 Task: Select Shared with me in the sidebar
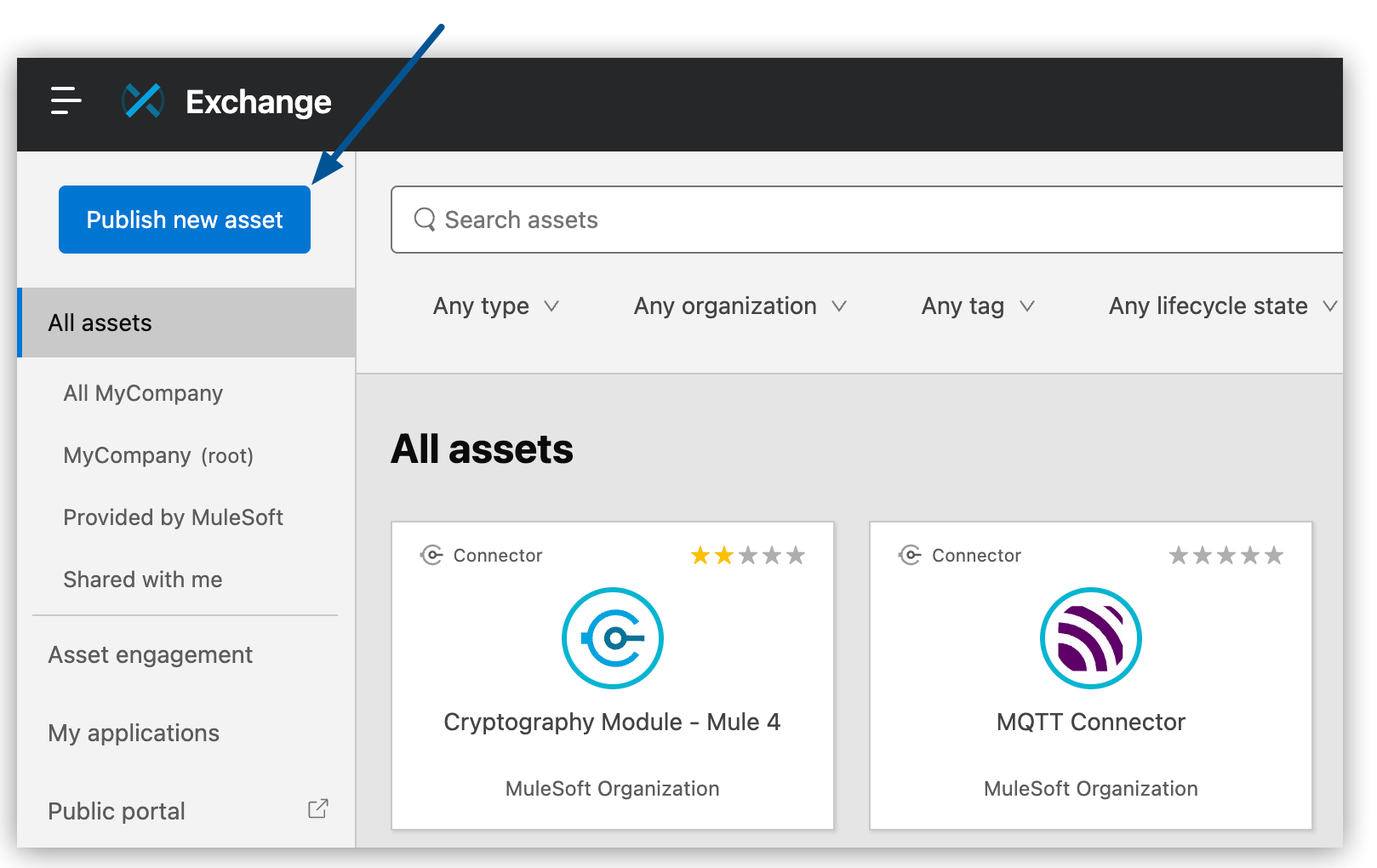(143, 579)
